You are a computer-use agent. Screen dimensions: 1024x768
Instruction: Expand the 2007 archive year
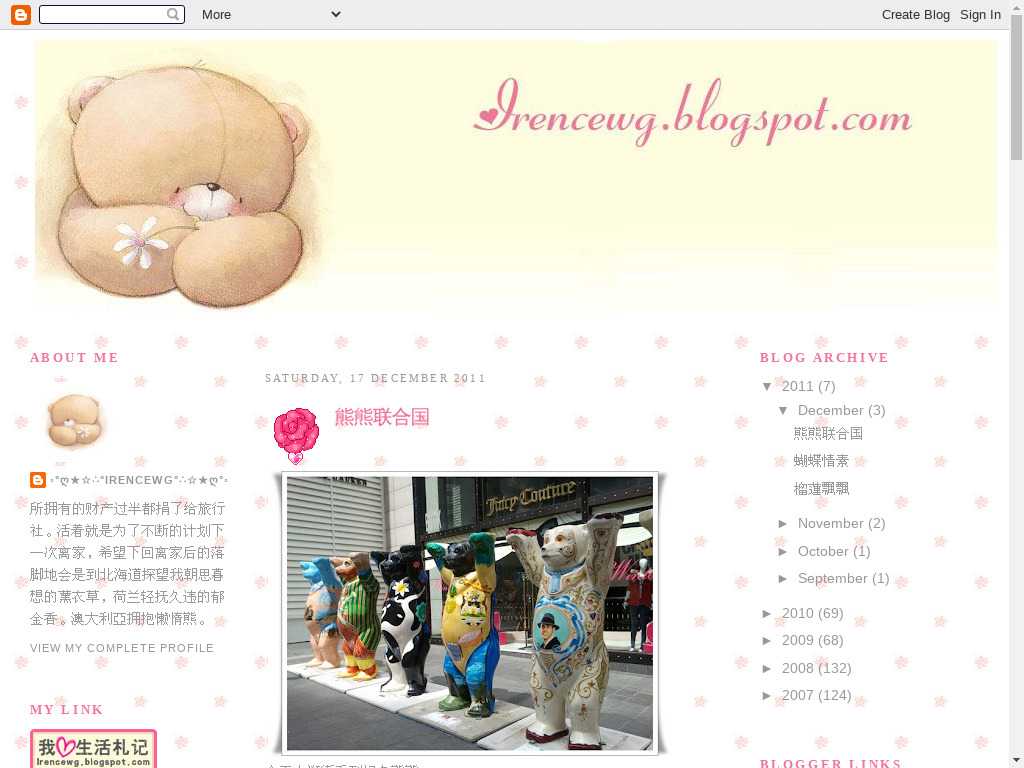767,696
